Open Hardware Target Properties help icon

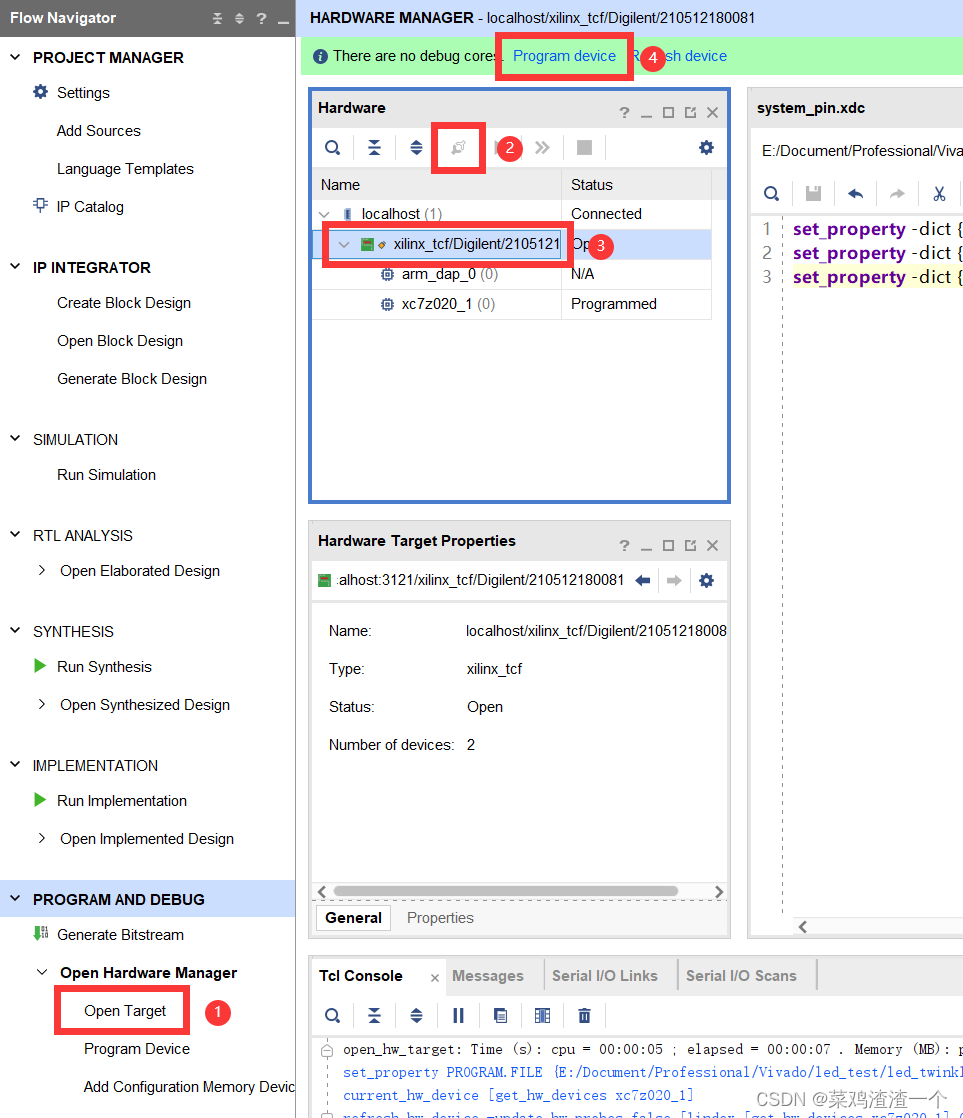tap(624, 545)
